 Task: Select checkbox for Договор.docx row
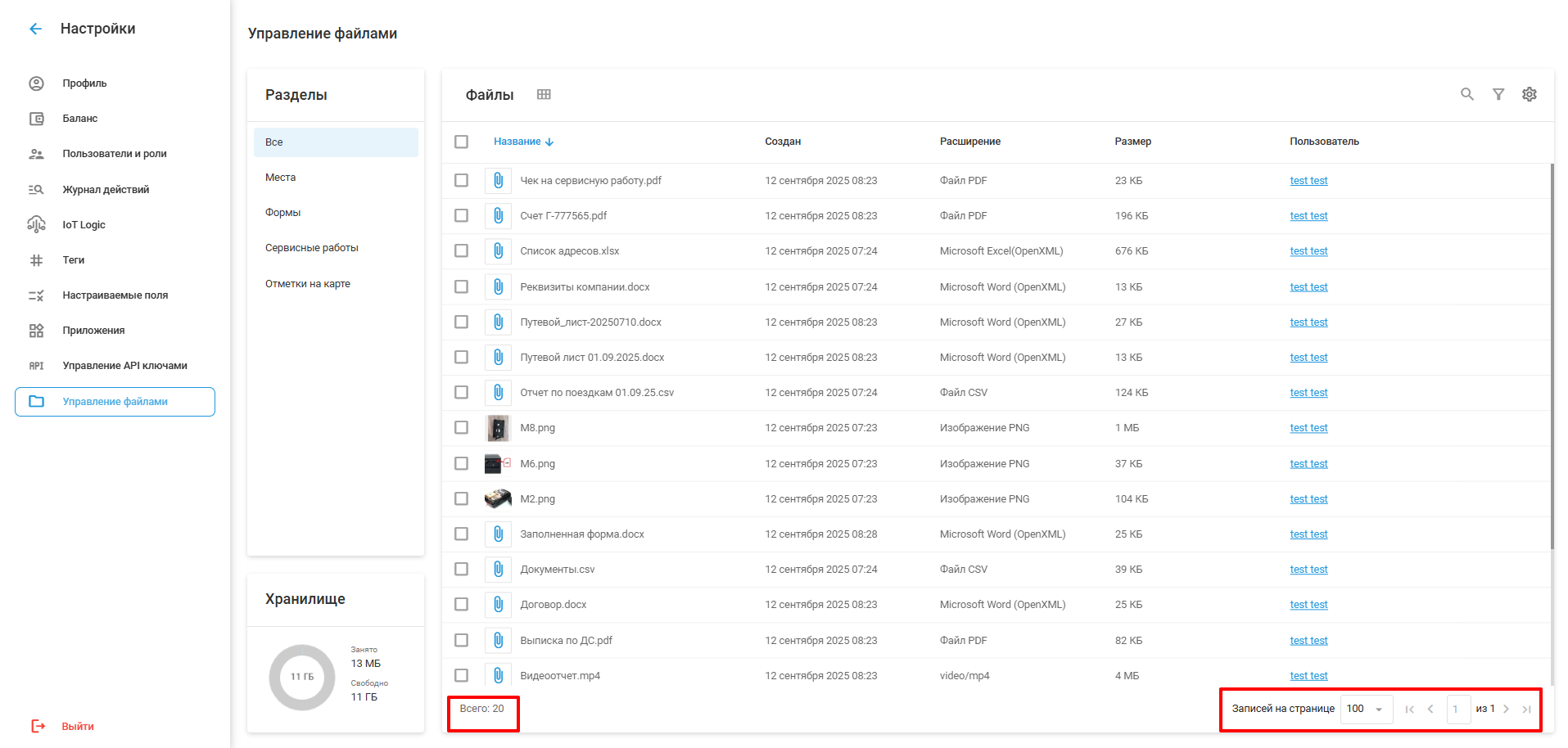462,605
